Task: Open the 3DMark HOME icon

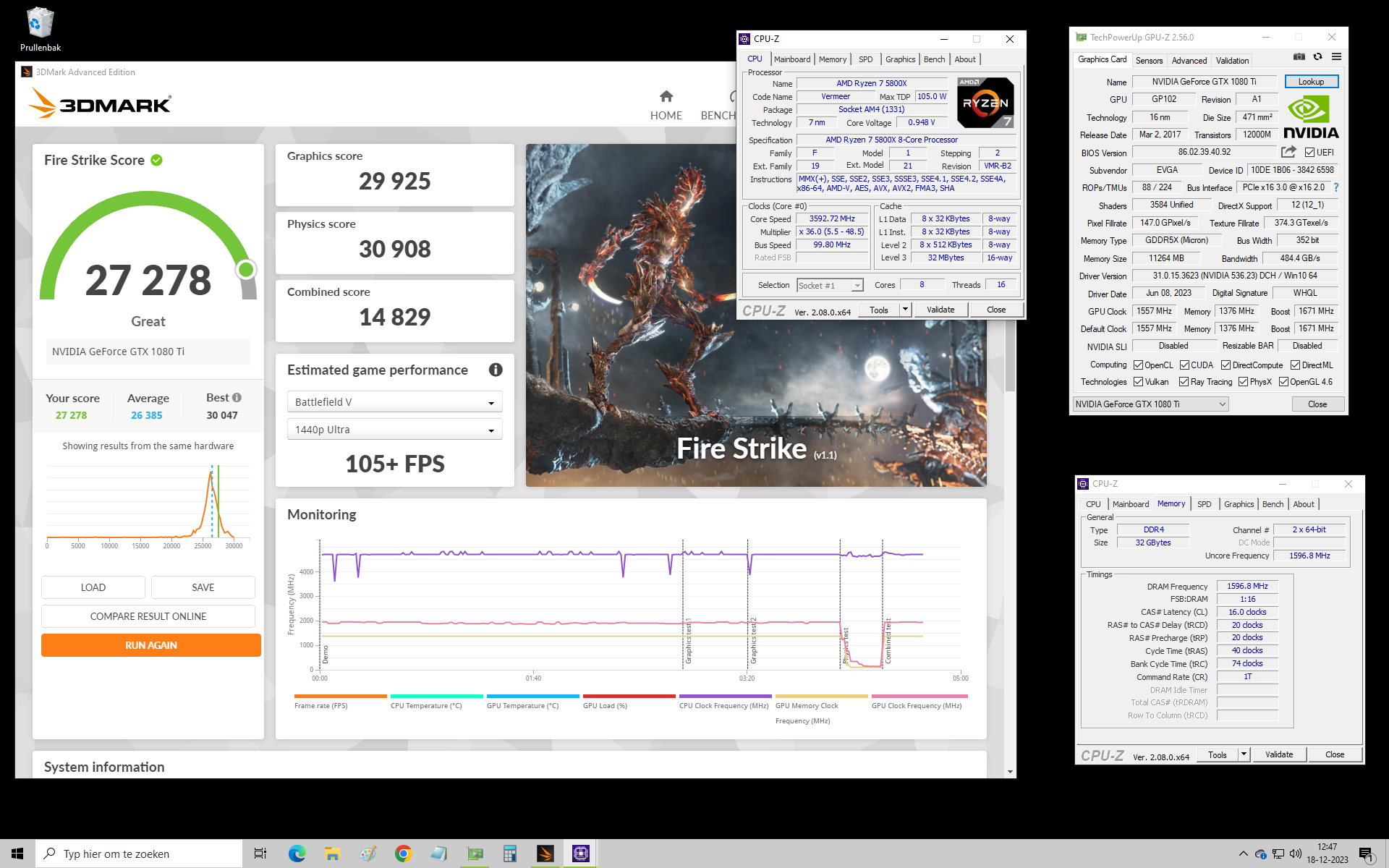Action: coord(666,96)
